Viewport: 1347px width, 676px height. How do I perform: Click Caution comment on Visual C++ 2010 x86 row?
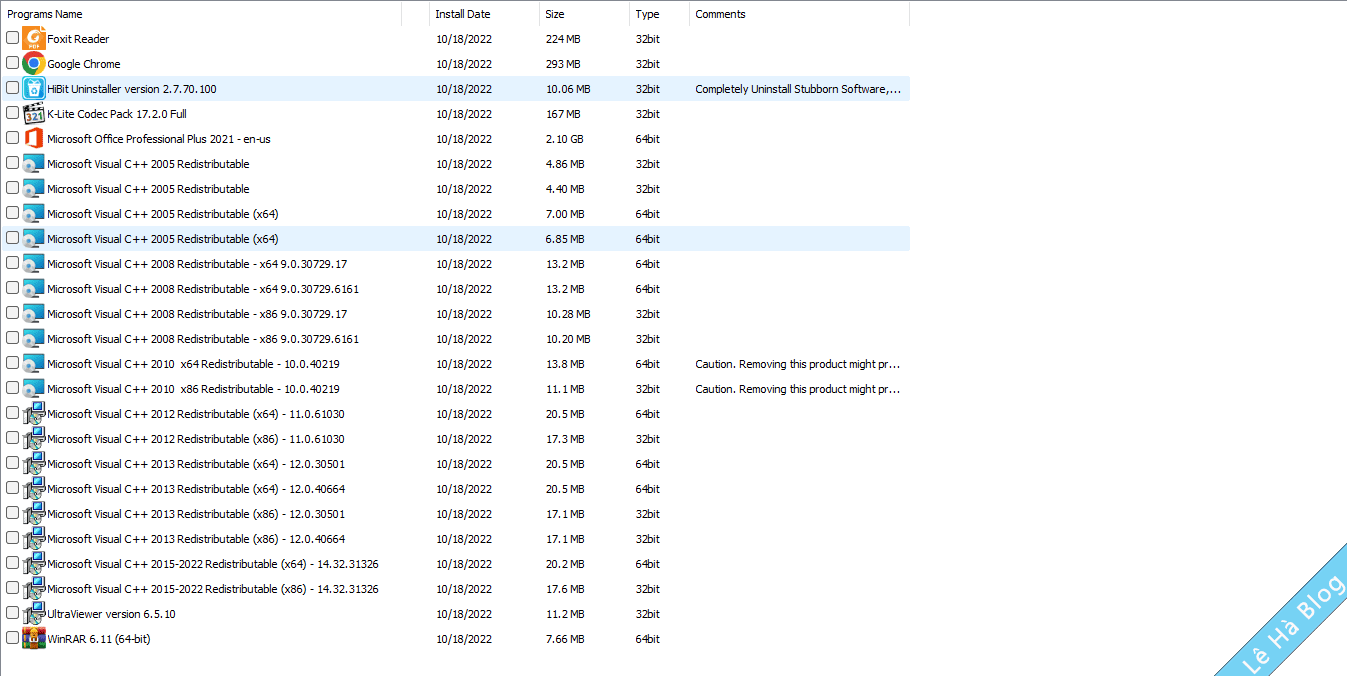click(x=798, y=389)
